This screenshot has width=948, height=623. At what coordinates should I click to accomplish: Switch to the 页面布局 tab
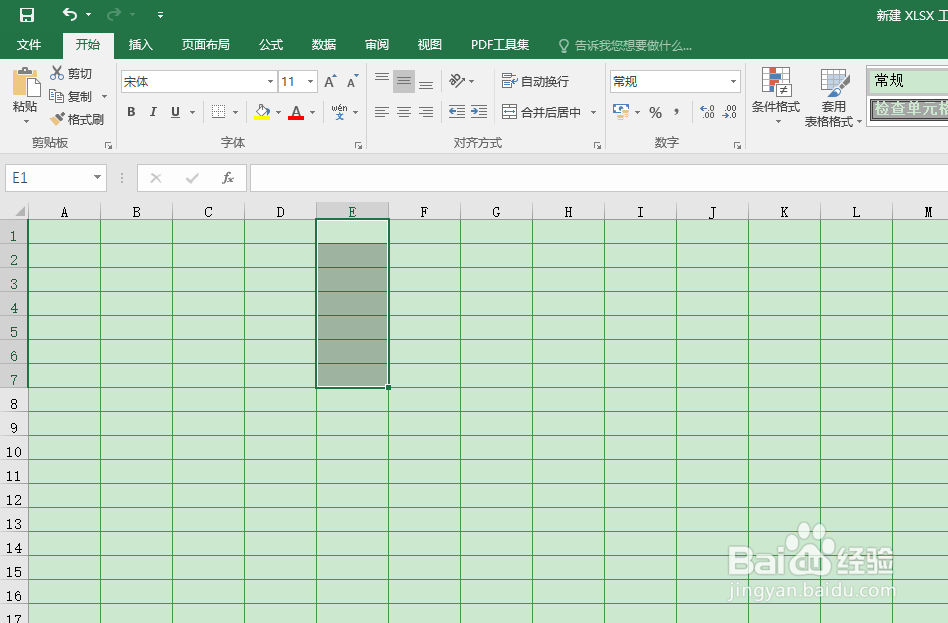click(x=206, y=45)
